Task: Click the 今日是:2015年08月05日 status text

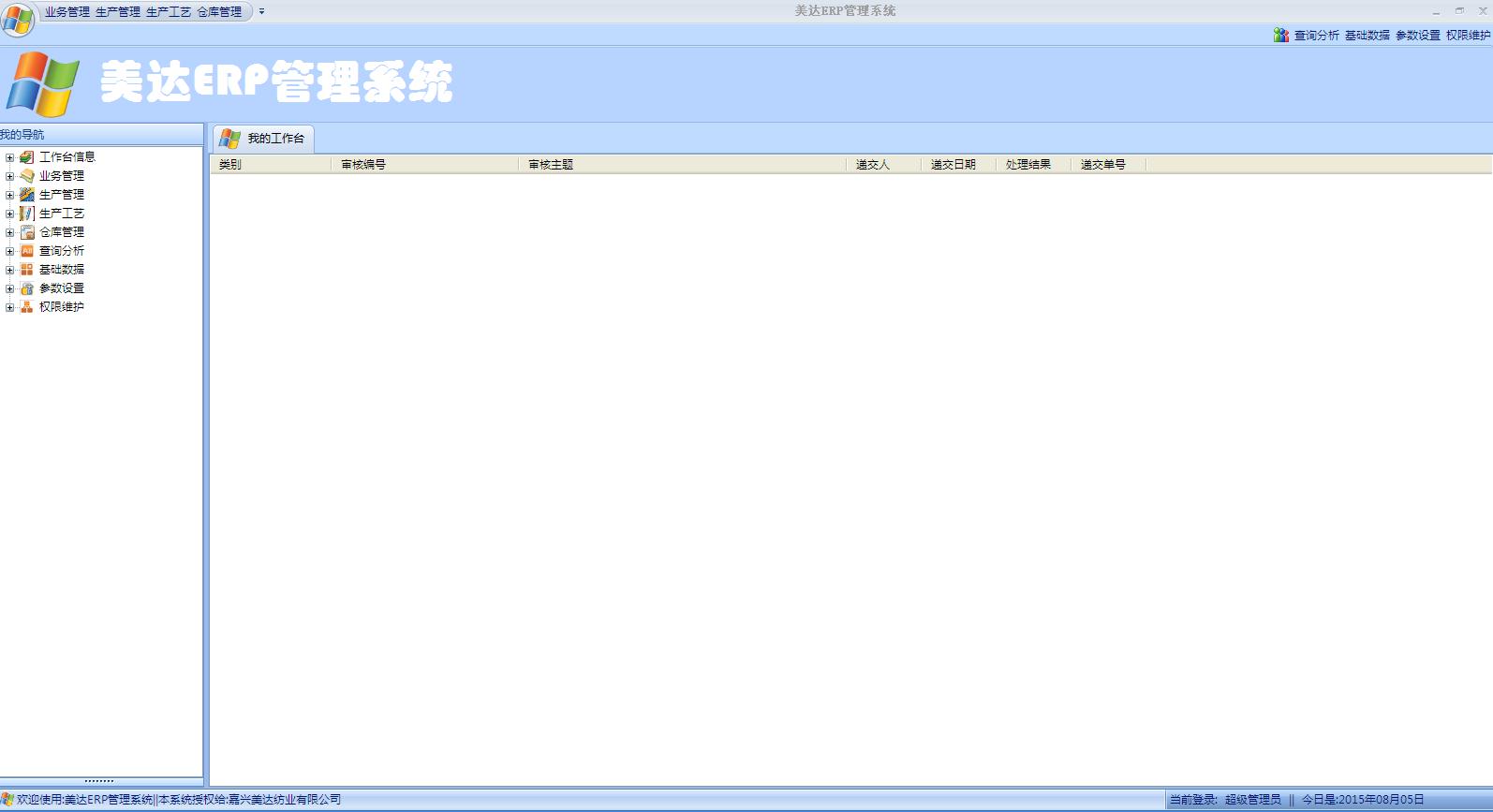Action: tap(1363, 800)
